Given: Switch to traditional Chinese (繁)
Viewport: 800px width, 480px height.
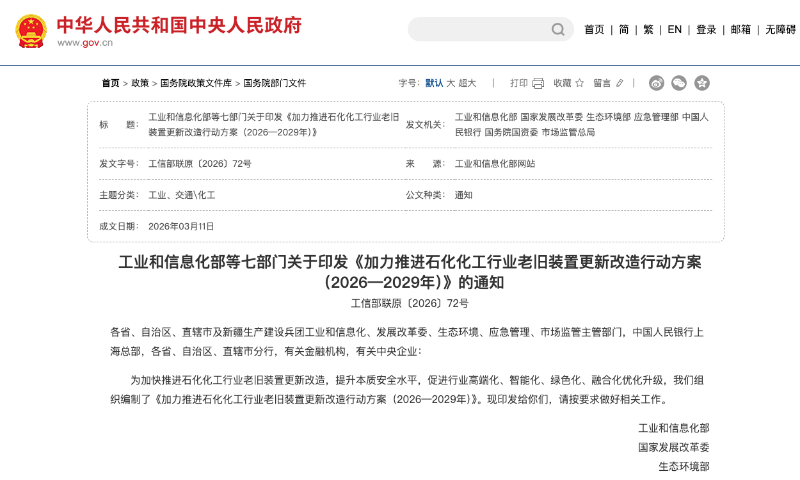Looking at the screenshot, I should [x=648, y=30].
